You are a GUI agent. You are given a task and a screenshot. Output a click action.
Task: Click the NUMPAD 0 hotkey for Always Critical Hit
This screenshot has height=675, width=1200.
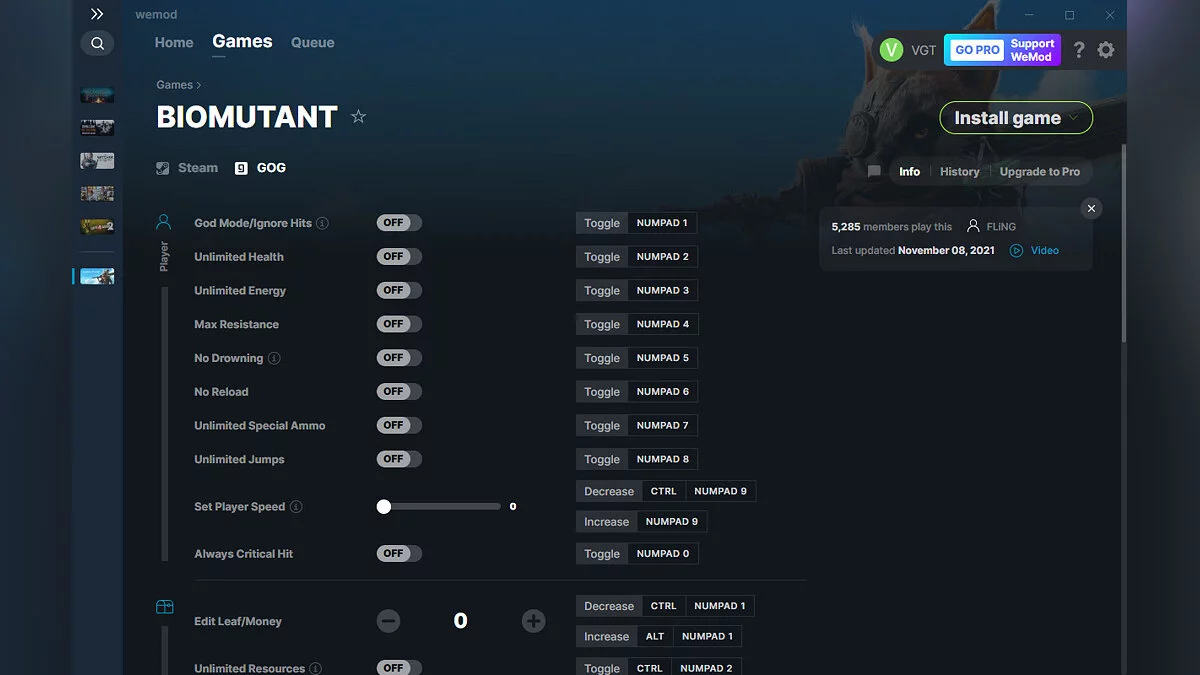tap(663, 553)
